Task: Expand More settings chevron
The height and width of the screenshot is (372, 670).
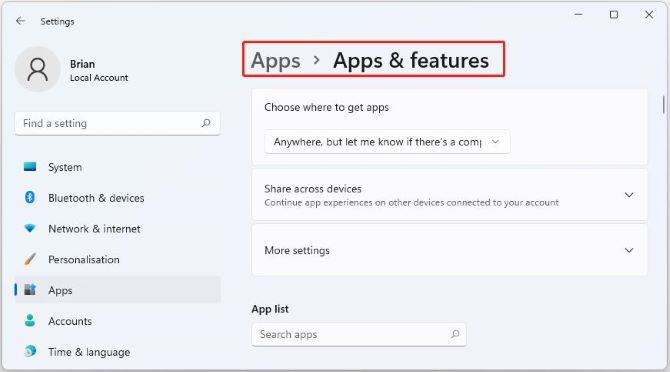Action: (x=629, y=250)
